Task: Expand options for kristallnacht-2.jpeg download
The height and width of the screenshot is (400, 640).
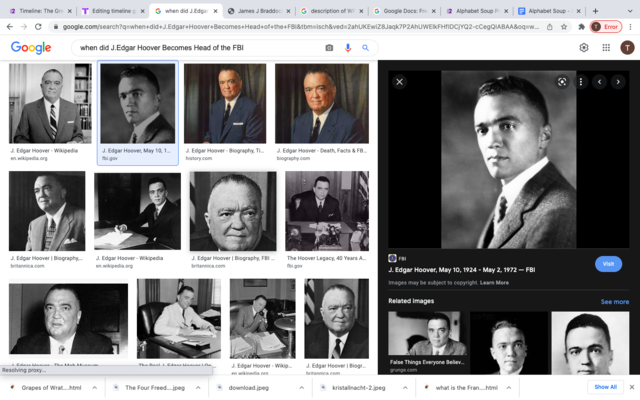Action: [x=405, y=387]
